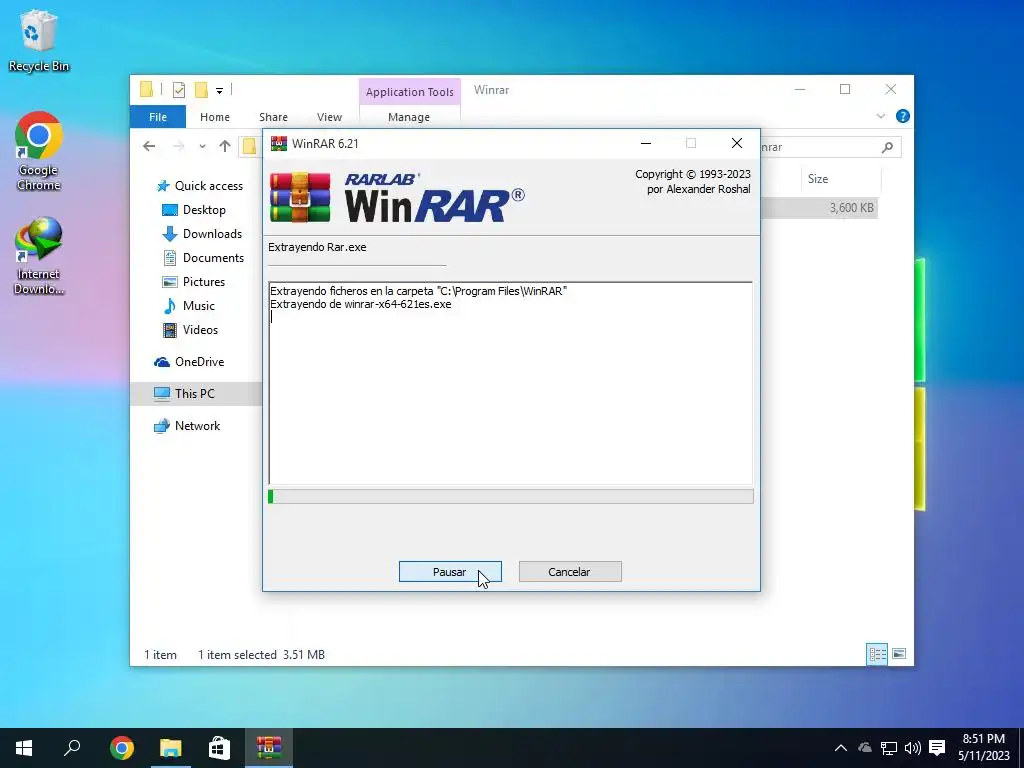Open the Share ribbon tab in Explorer
The width and height of the screenshot is (1024, 768).
(273, 117)
